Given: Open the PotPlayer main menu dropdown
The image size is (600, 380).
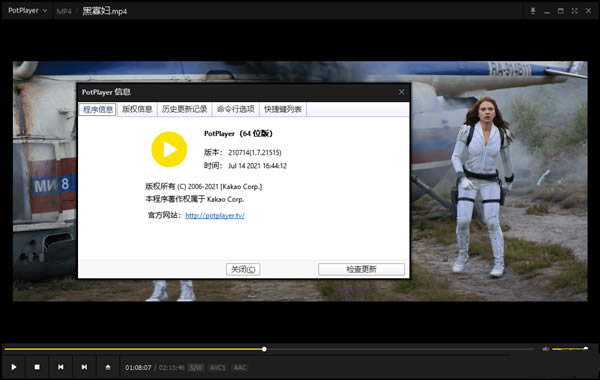Looking at the screenshot, I should tap(27, 10).
